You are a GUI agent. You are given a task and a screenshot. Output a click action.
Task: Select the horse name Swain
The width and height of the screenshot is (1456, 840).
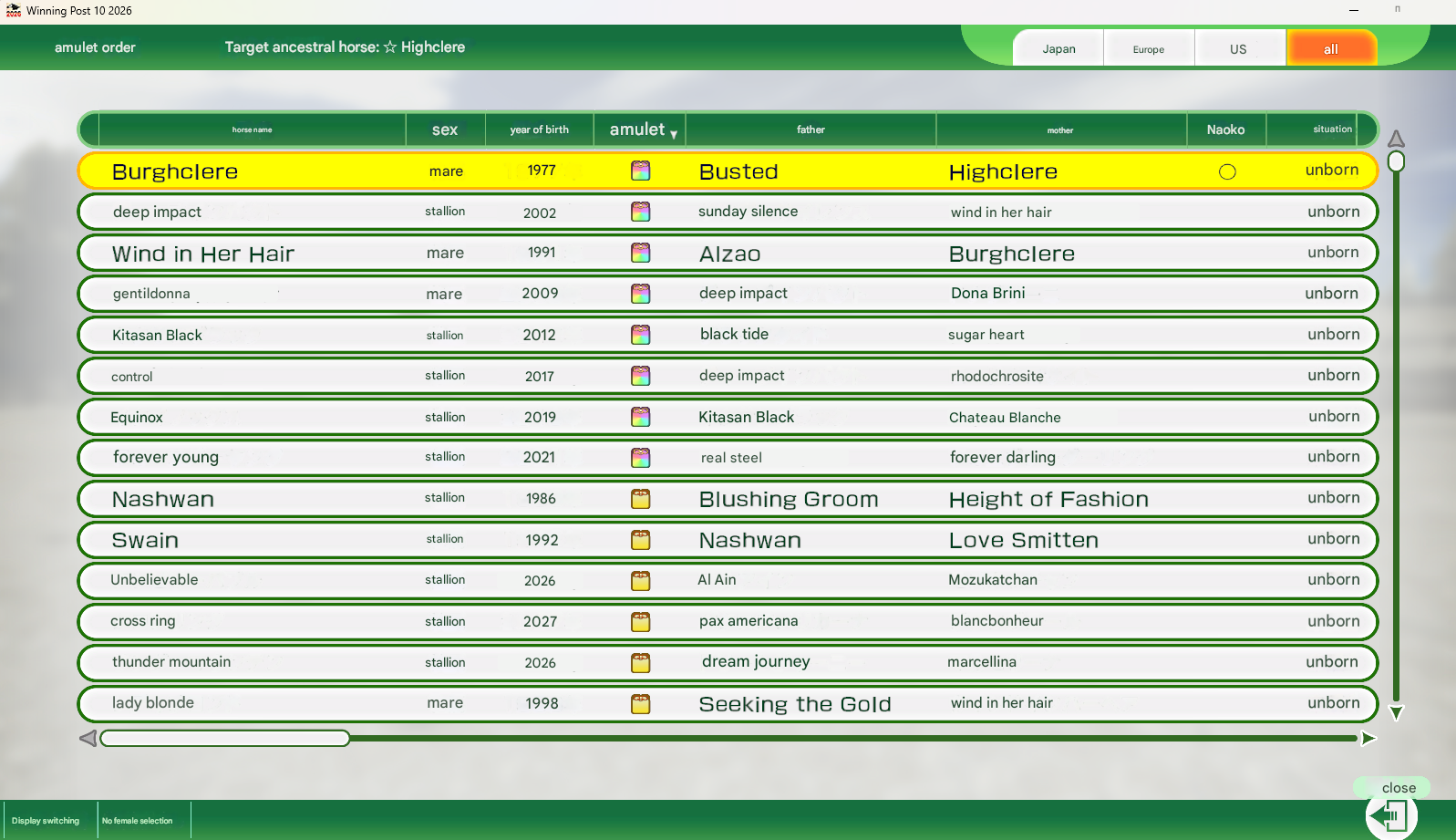[145, 540]
